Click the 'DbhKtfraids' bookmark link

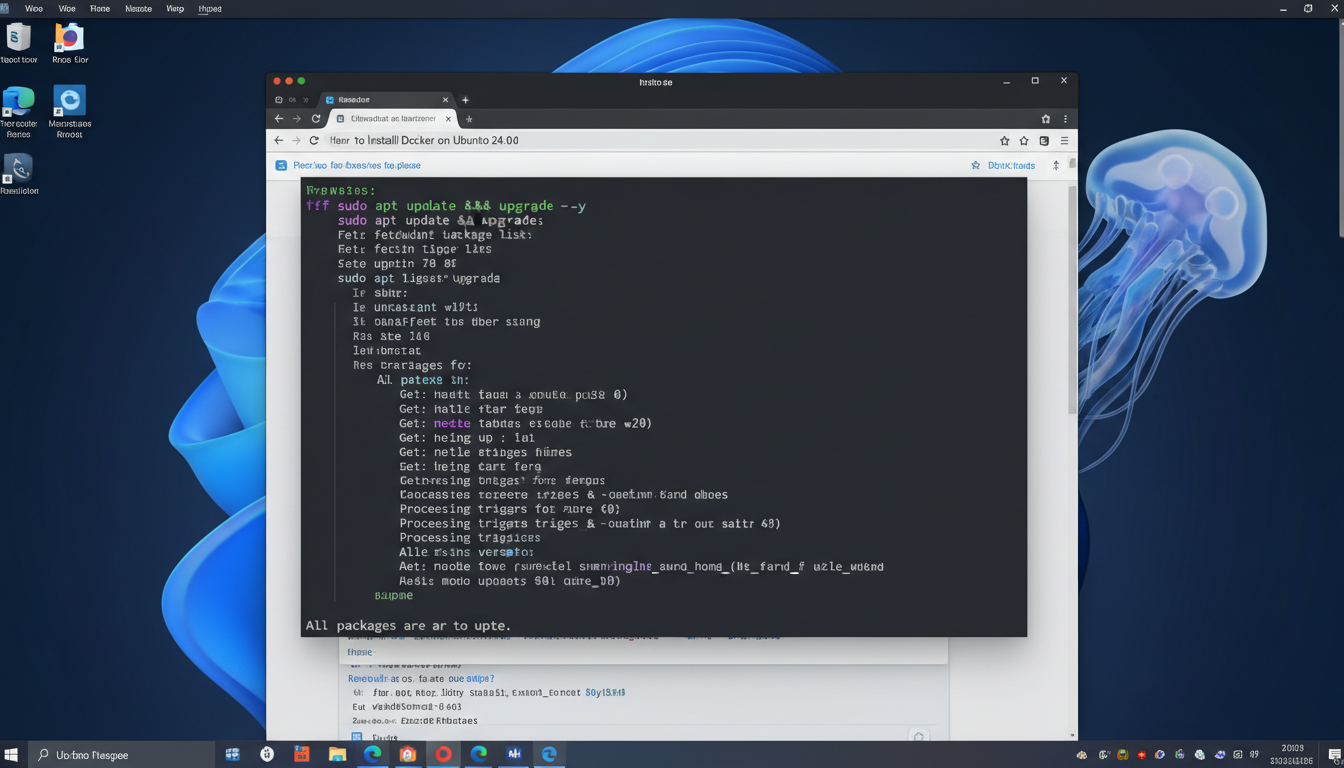click(1011, 166)
